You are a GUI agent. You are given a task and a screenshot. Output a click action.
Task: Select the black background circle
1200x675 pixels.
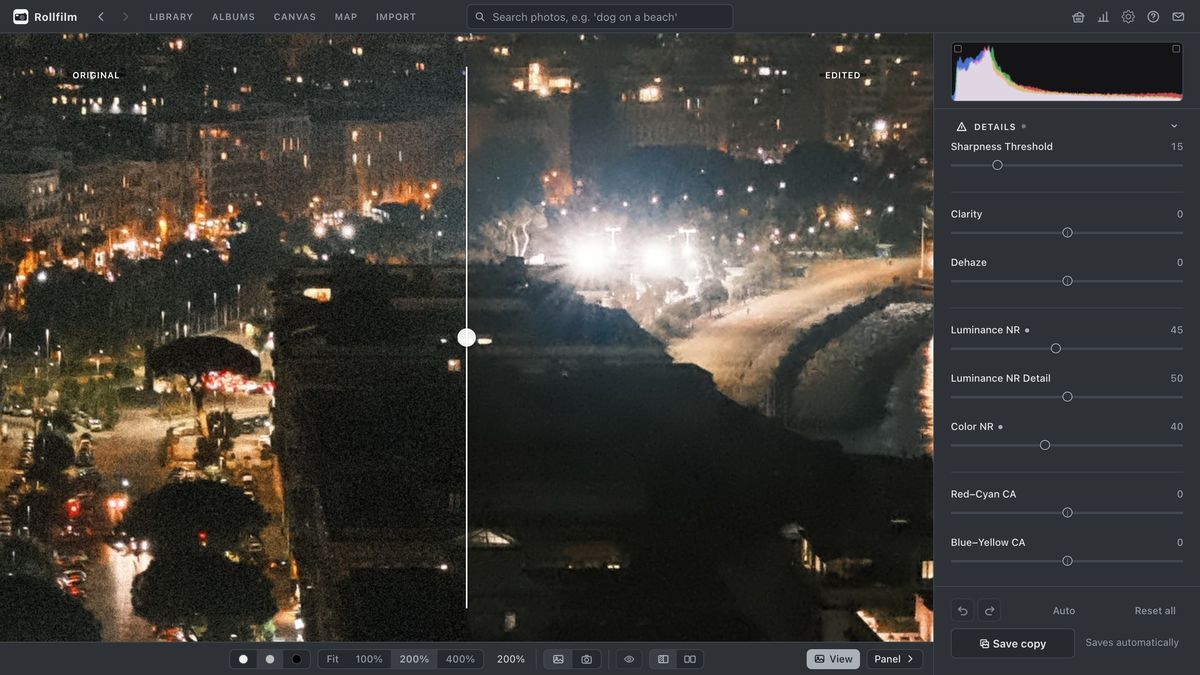pos(296,659)
